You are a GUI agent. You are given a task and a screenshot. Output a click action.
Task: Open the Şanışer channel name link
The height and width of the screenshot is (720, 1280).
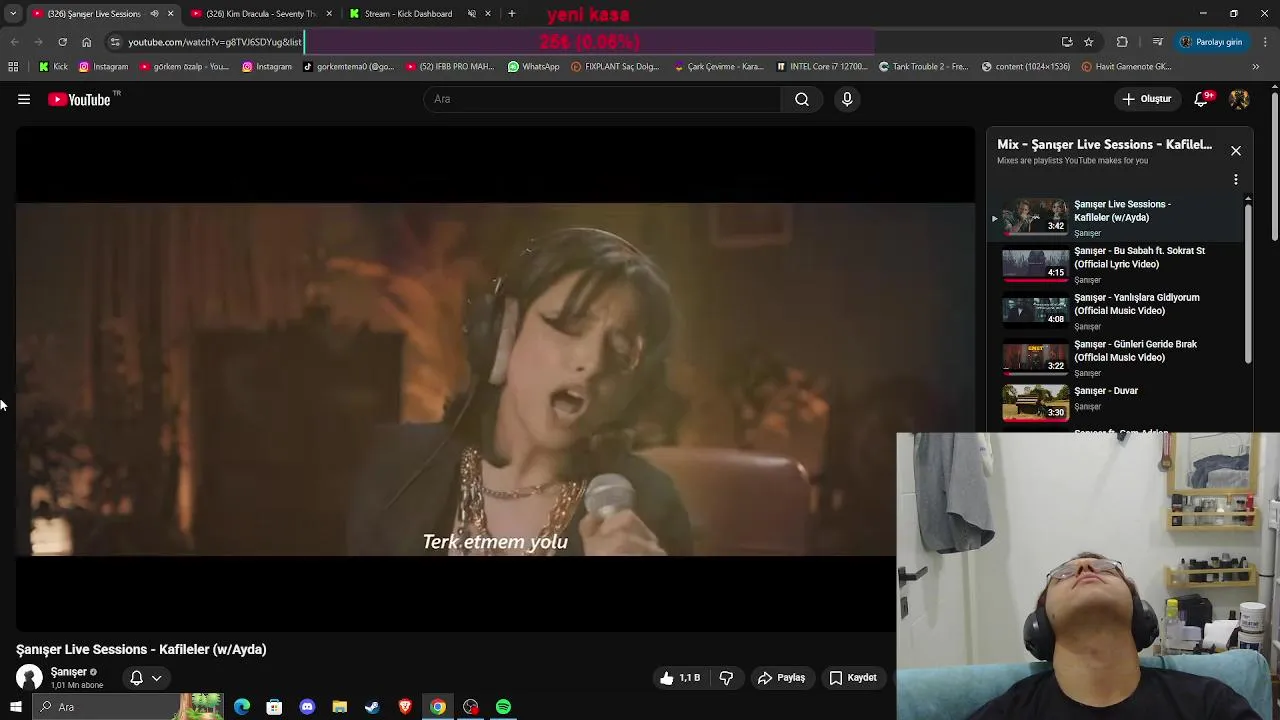pyautogui.click(x=68, y=672)
